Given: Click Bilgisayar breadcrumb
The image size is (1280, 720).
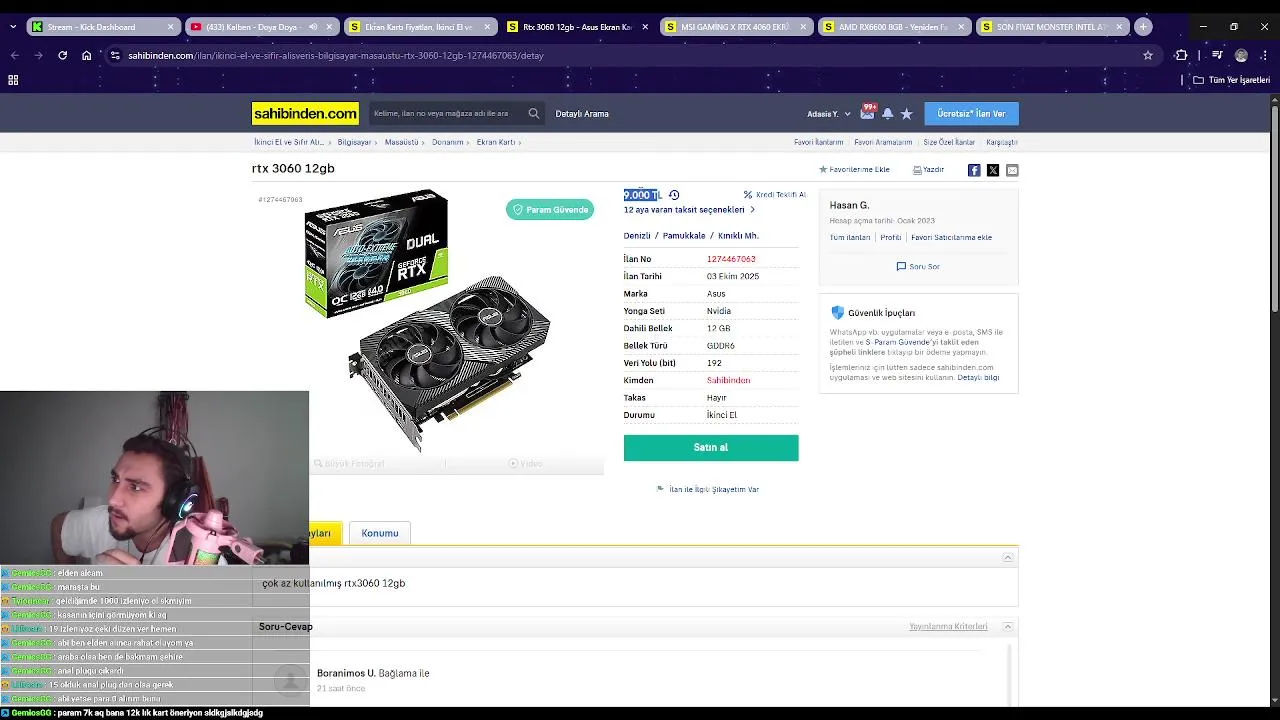Looking at the screenshot, I should click(354, 142).
